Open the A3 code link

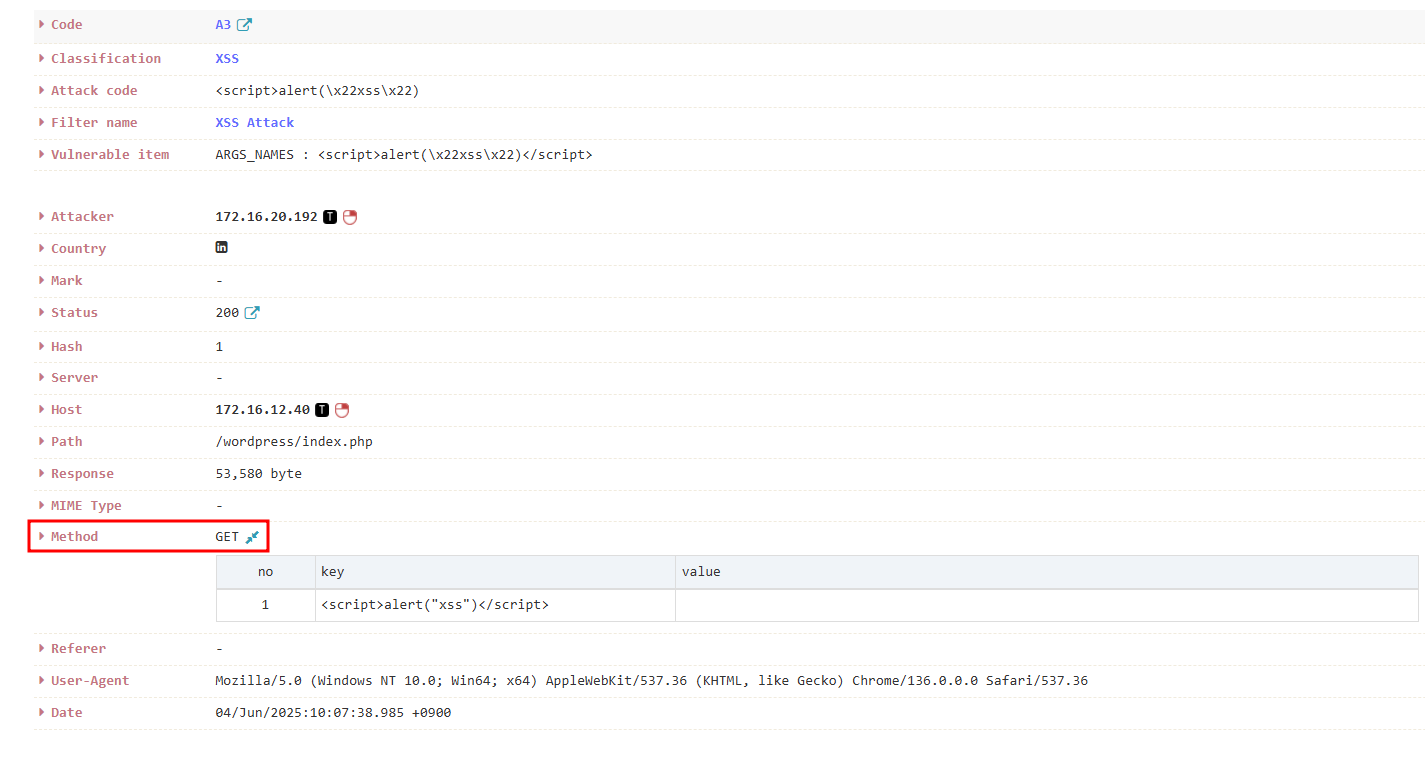pos(223,25)
